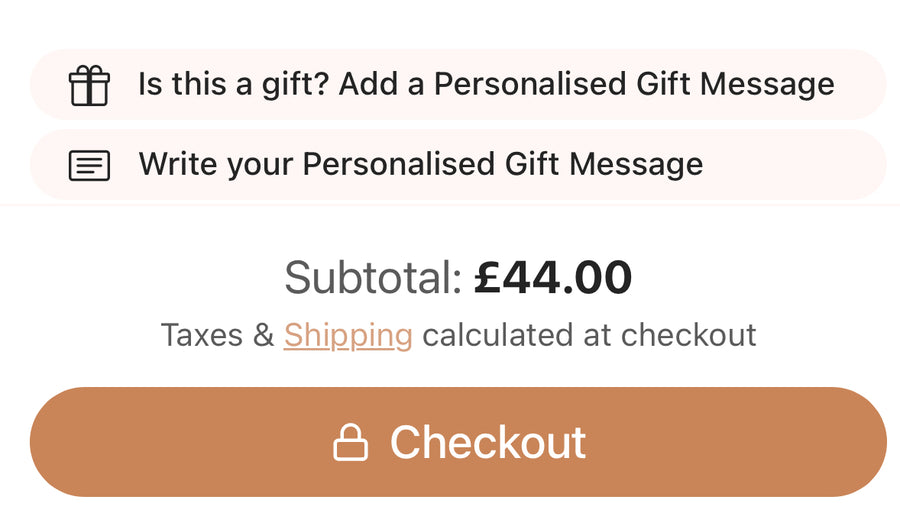Open the Shipping policy link
This screenshot has height=529, width=900.
348,336
